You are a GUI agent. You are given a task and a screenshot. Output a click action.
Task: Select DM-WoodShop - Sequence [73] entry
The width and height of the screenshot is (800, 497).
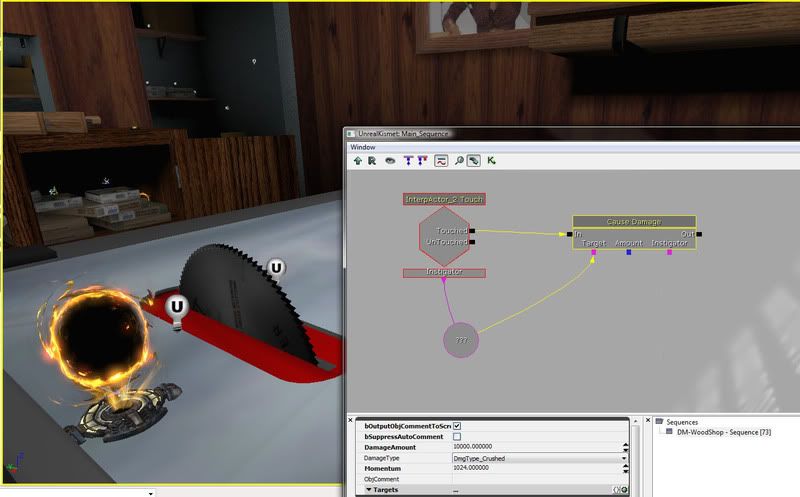[x=724, y=432]
